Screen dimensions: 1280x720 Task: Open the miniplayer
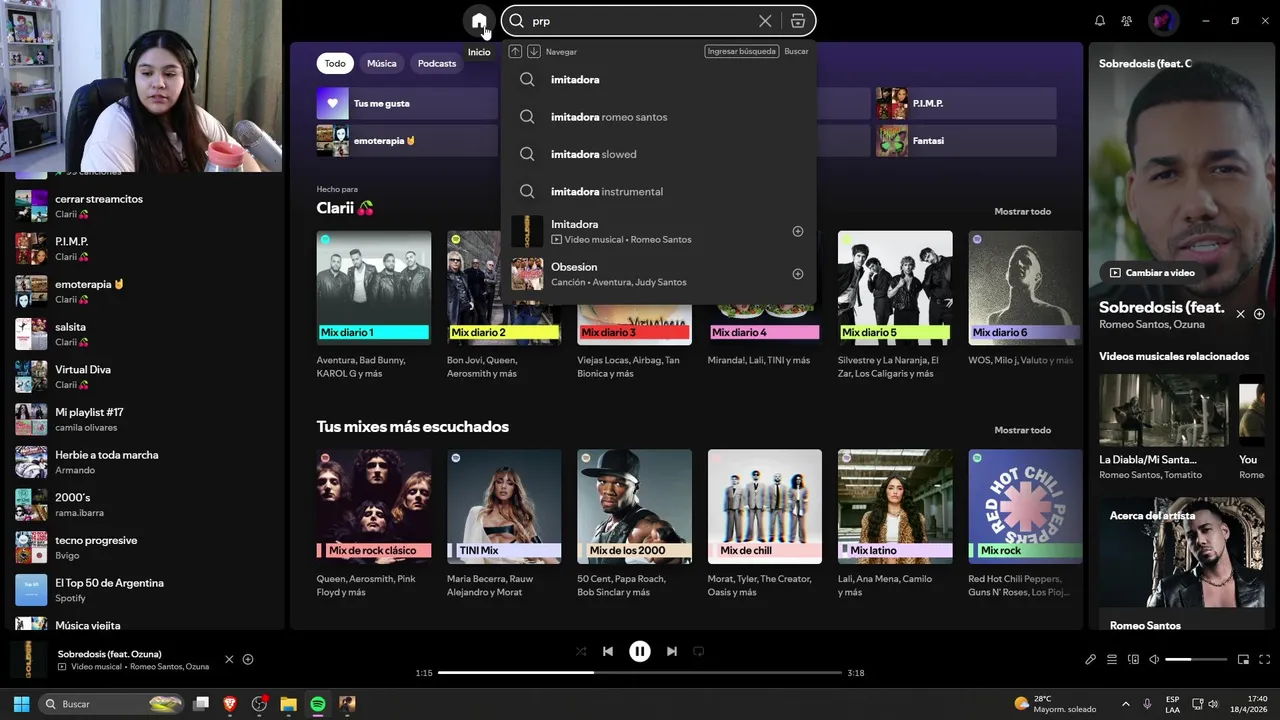click(x=1244, y=660)
